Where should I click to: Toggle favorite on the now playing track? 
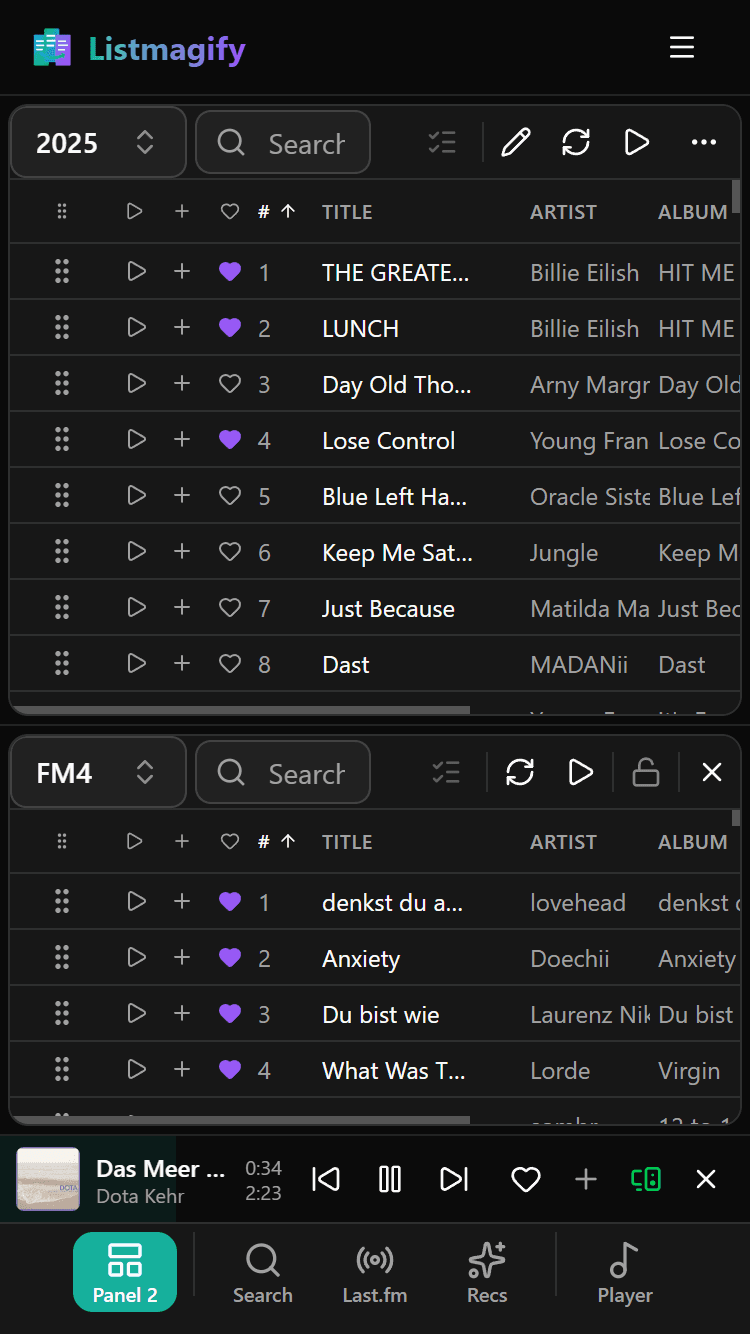(526, 1180)
